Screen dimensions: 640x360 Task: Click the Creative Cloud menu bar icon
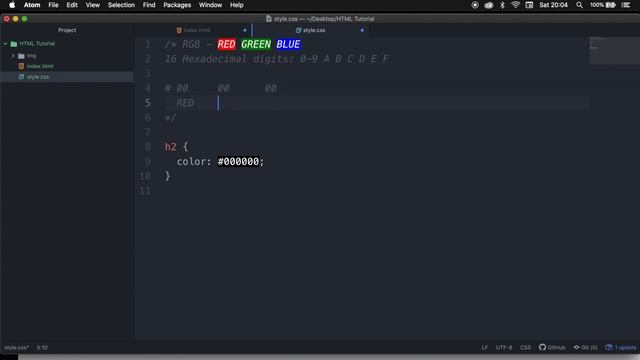(489, 5)
